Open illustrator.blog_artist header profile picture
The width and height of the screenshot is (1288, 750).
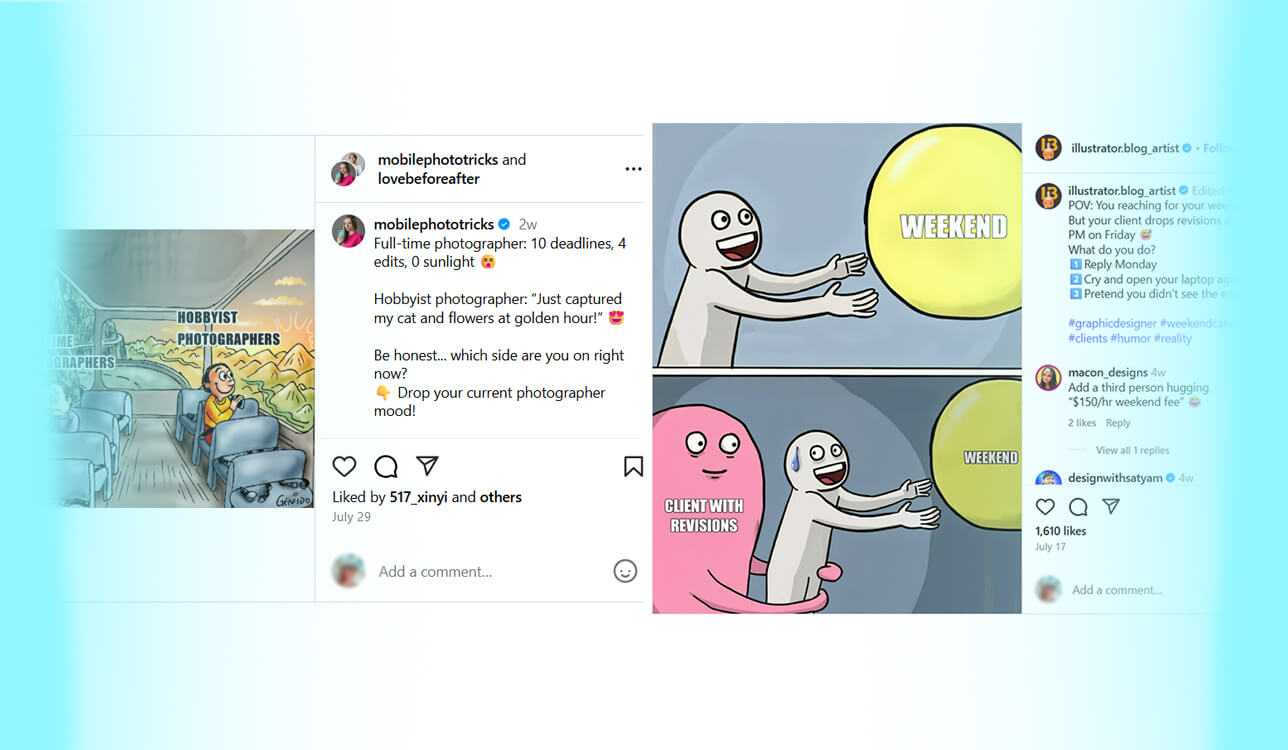coord(1048,147)
